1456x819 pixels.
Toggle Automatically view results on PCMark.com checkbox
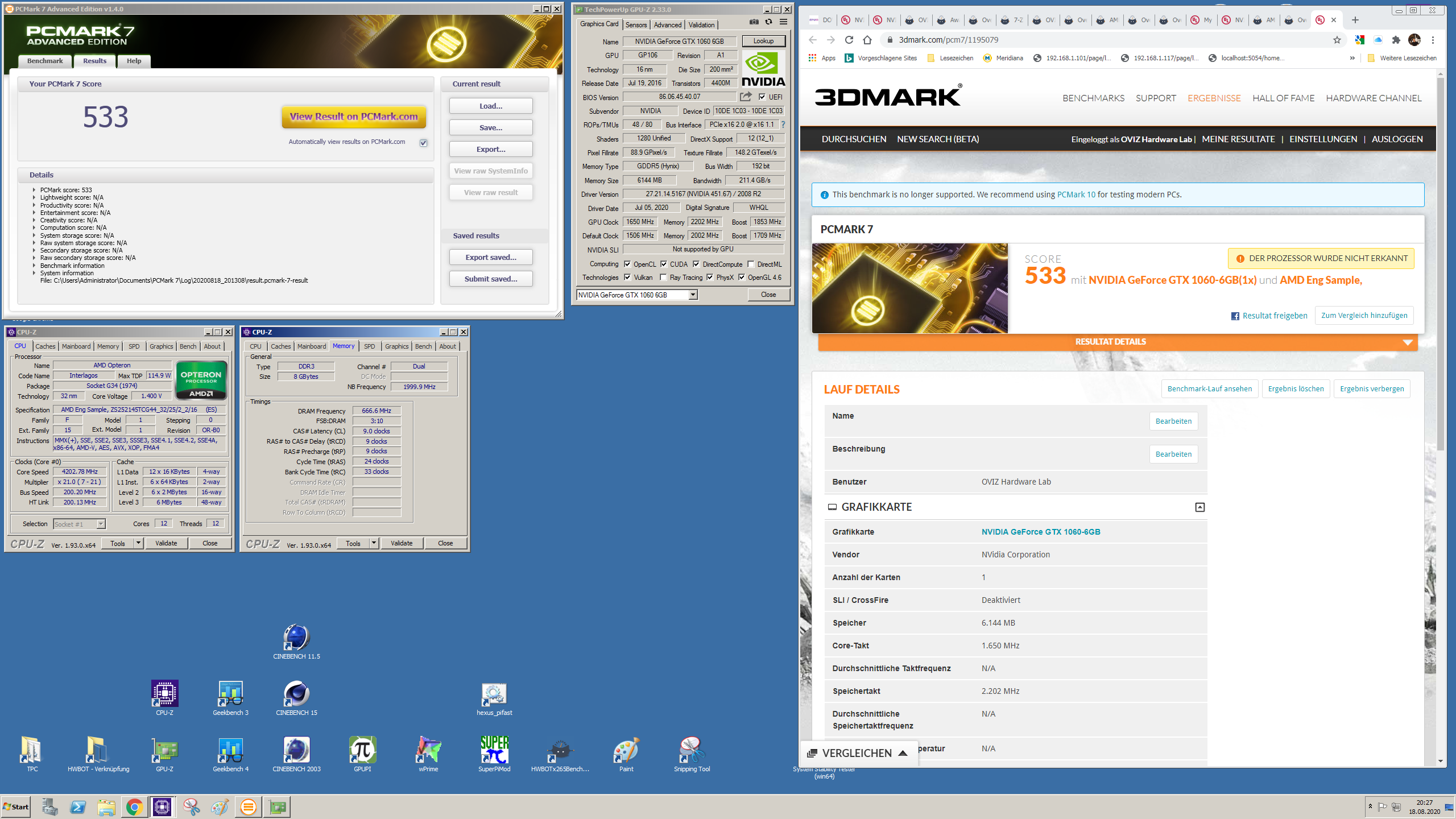tap(423, 143)
